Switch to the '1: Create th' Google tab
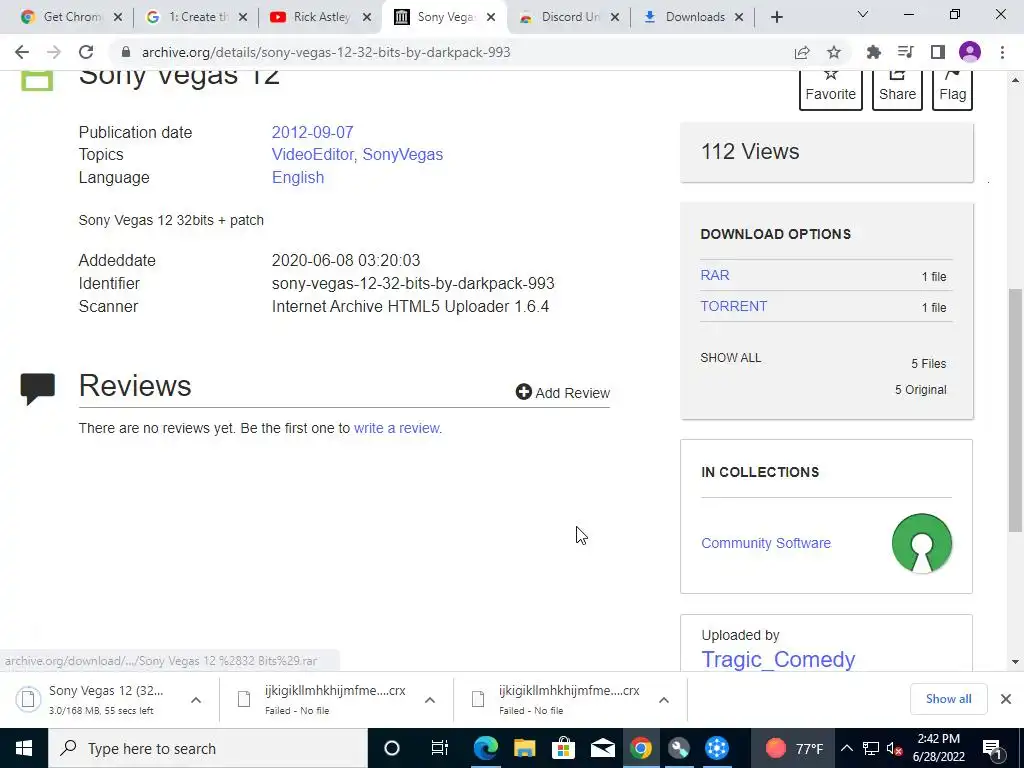This screenshot has width=1024, height=768. point(187,17)
